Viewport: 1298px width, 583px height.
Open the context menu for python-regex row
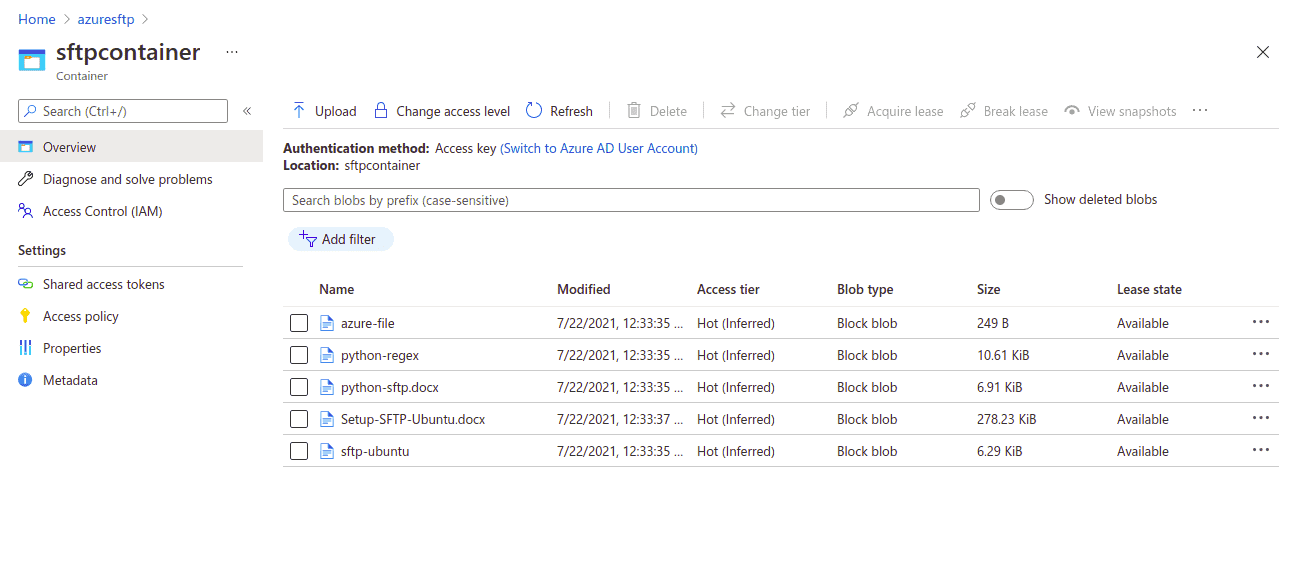tap(1261, 354)
